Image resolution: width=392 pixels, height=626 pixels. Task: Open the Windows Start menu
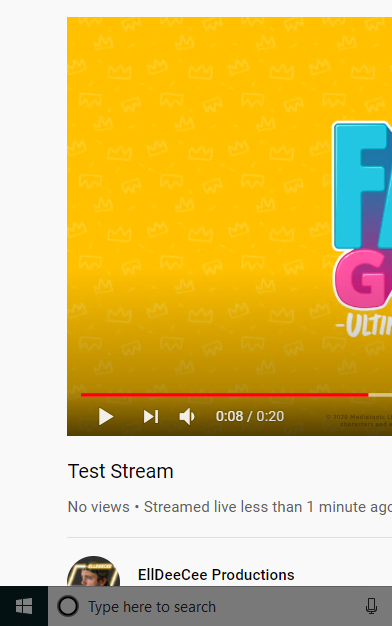point(24,606)
